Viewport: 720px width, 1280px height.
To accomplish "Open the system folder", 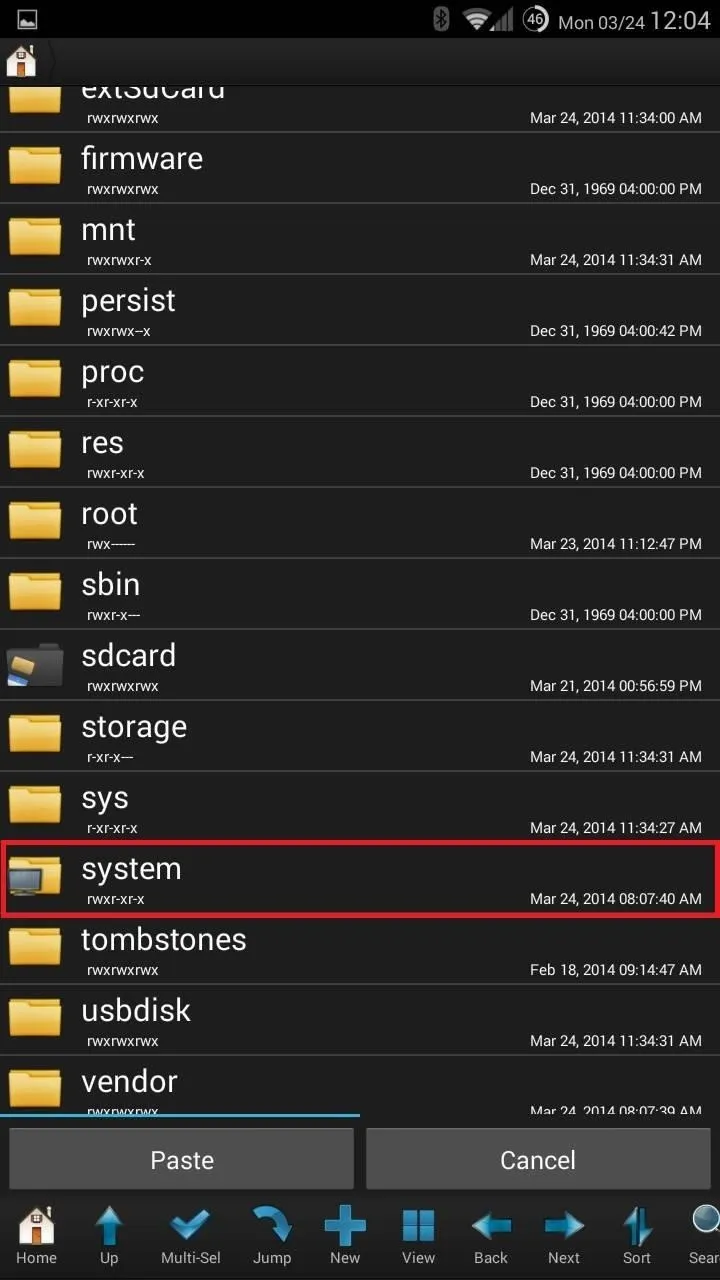I will [360, 879].
